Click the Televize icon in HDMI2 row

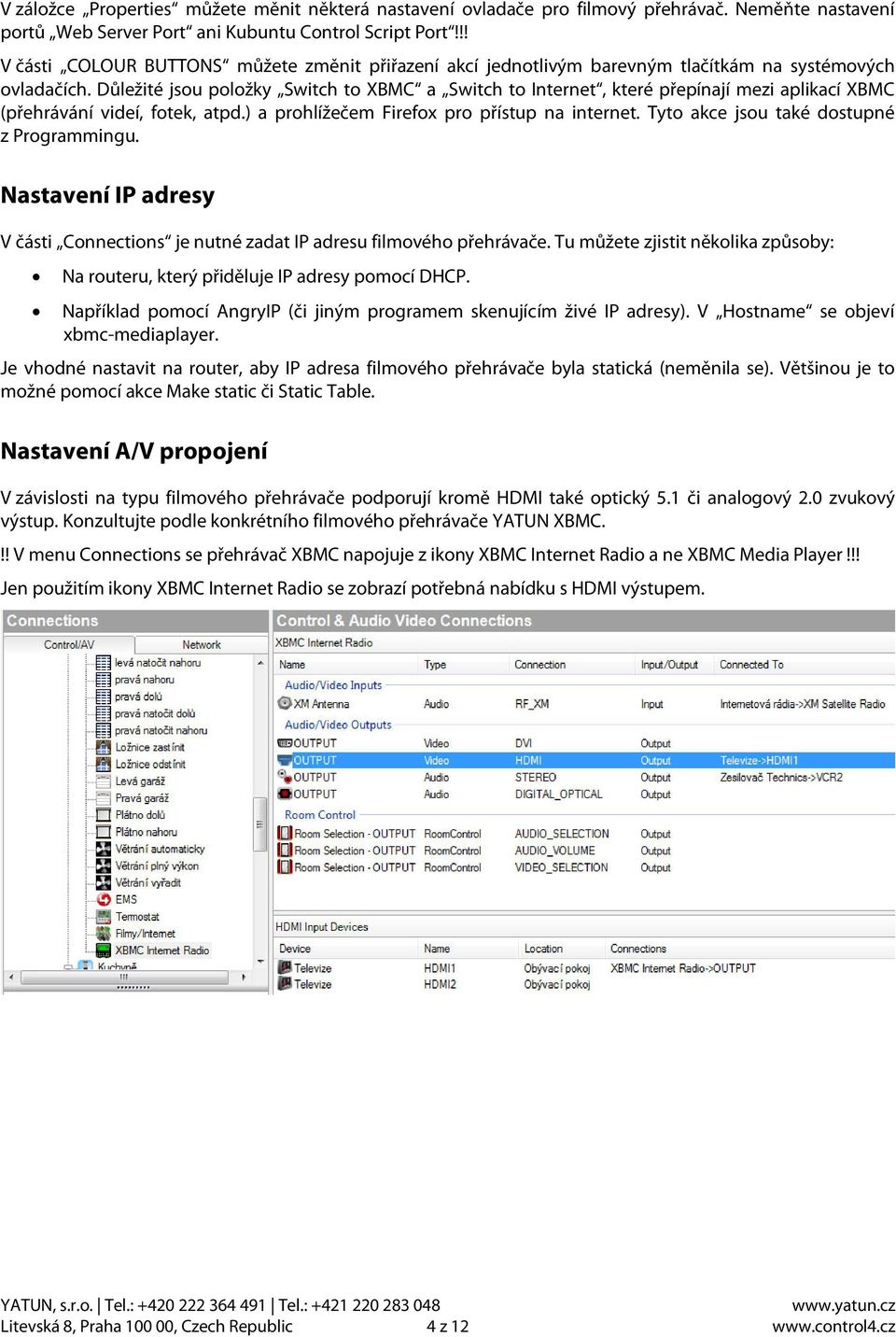click(285, 984)
